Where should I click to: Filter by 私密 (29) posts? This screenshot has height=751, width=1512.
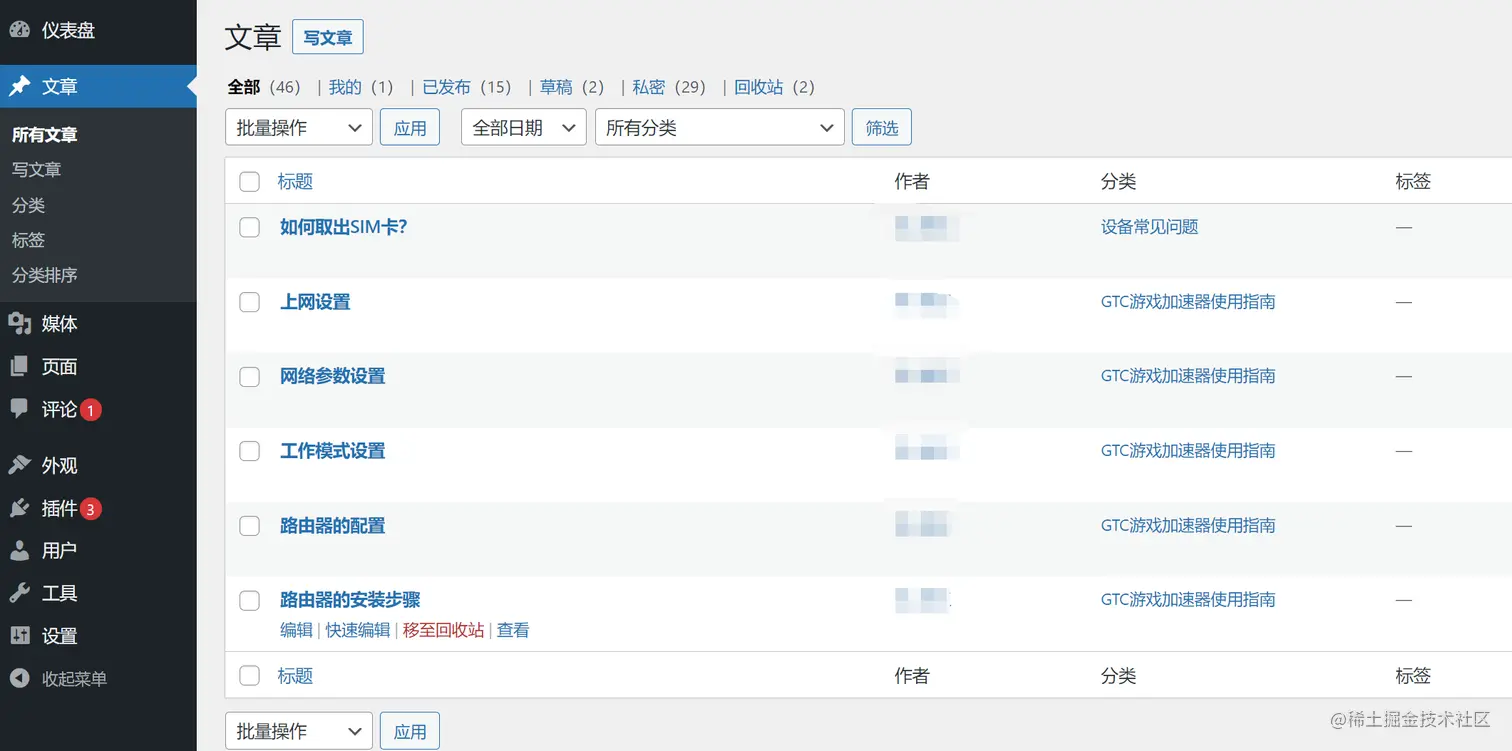[669, 87]
